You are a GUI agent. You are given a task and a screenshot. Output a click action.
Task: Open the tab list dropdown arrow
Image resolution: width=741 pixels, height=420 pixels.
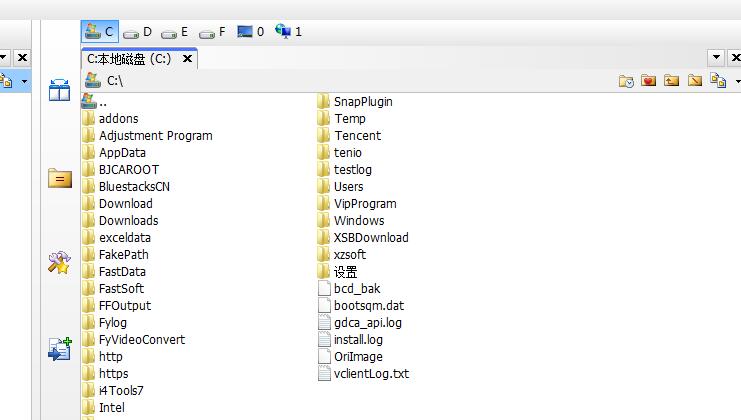716,58
